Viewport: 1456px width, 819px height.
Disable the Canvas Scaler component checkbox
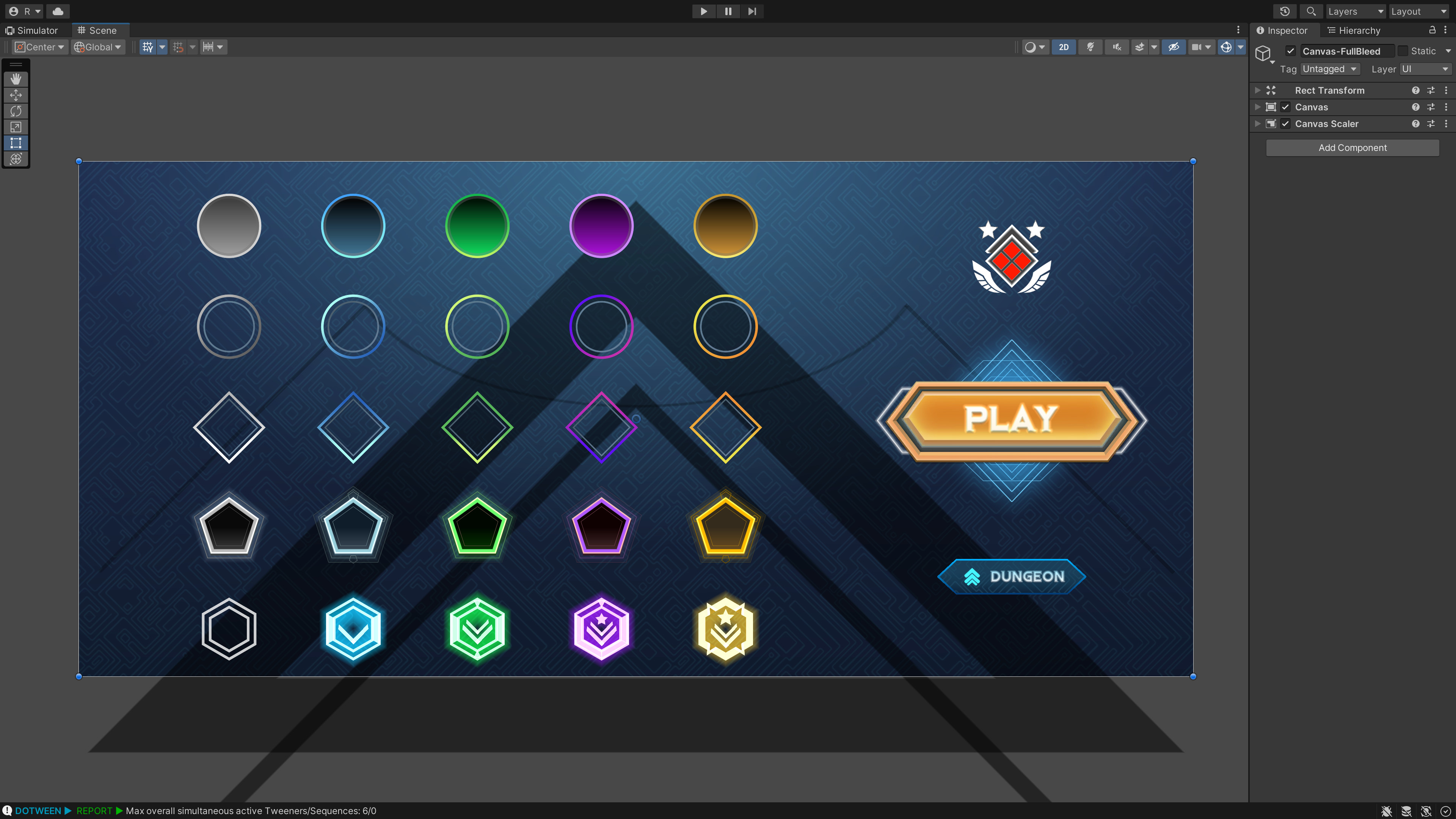1285,123
